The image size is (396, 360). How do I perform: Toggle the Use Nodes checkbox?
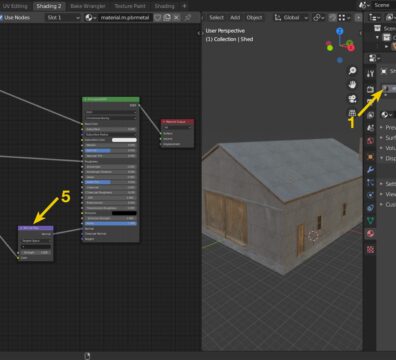pos(1,17)
